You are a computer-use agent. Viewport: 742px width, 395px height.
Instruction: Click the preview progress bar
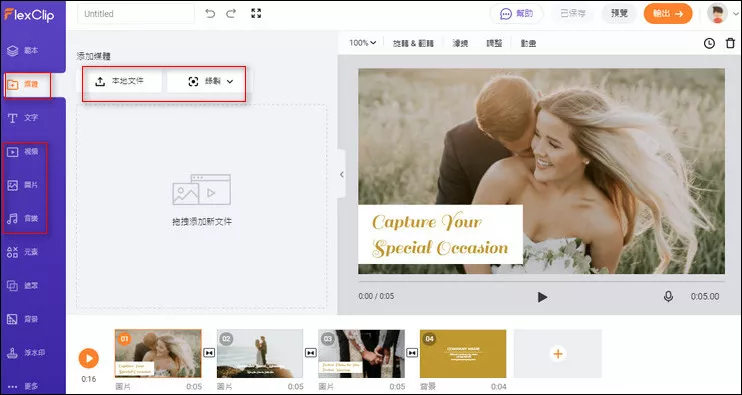[541, 281]
